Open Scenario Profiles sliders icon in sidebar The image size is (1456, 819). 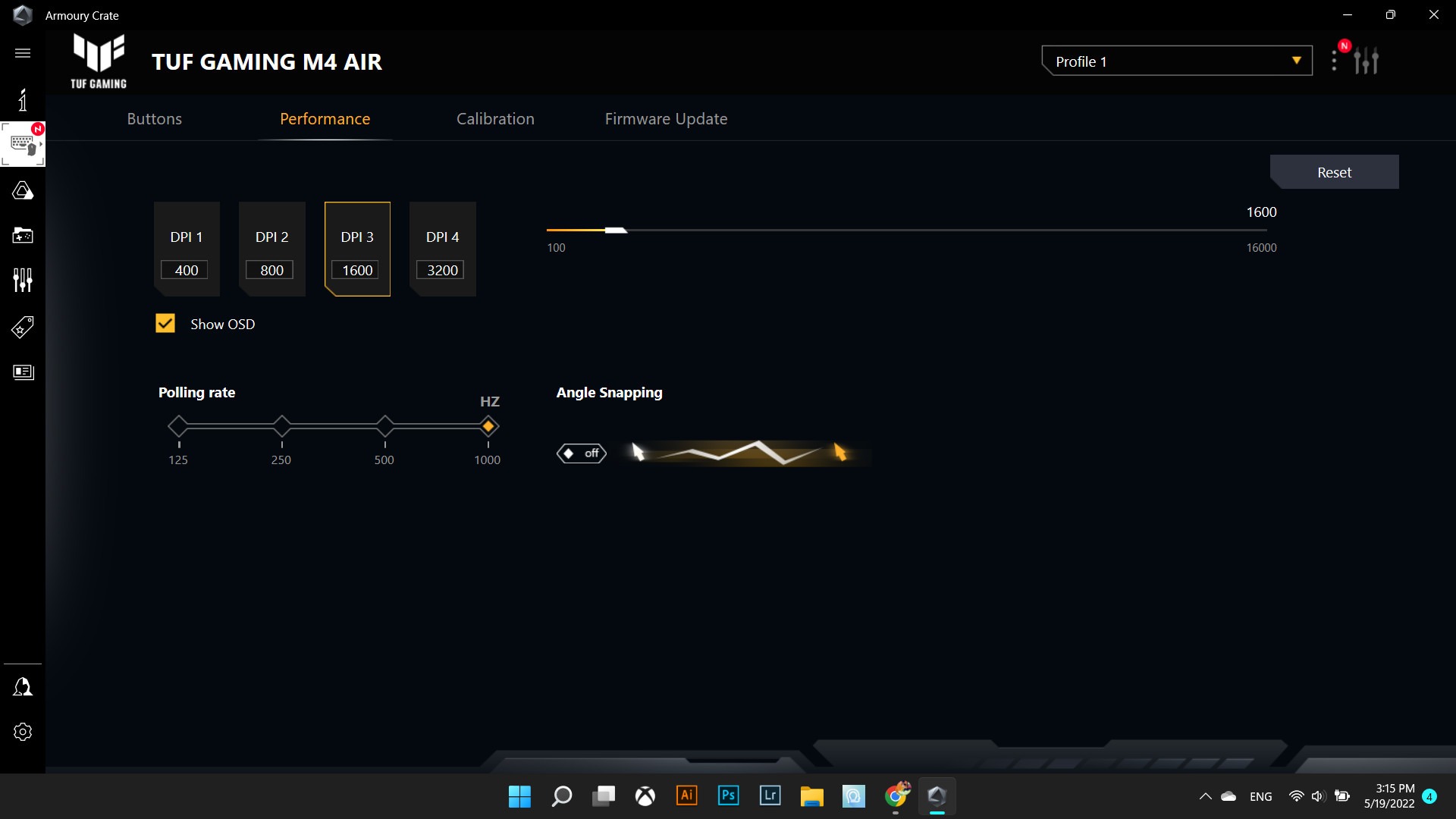click(x=23, y=281)
